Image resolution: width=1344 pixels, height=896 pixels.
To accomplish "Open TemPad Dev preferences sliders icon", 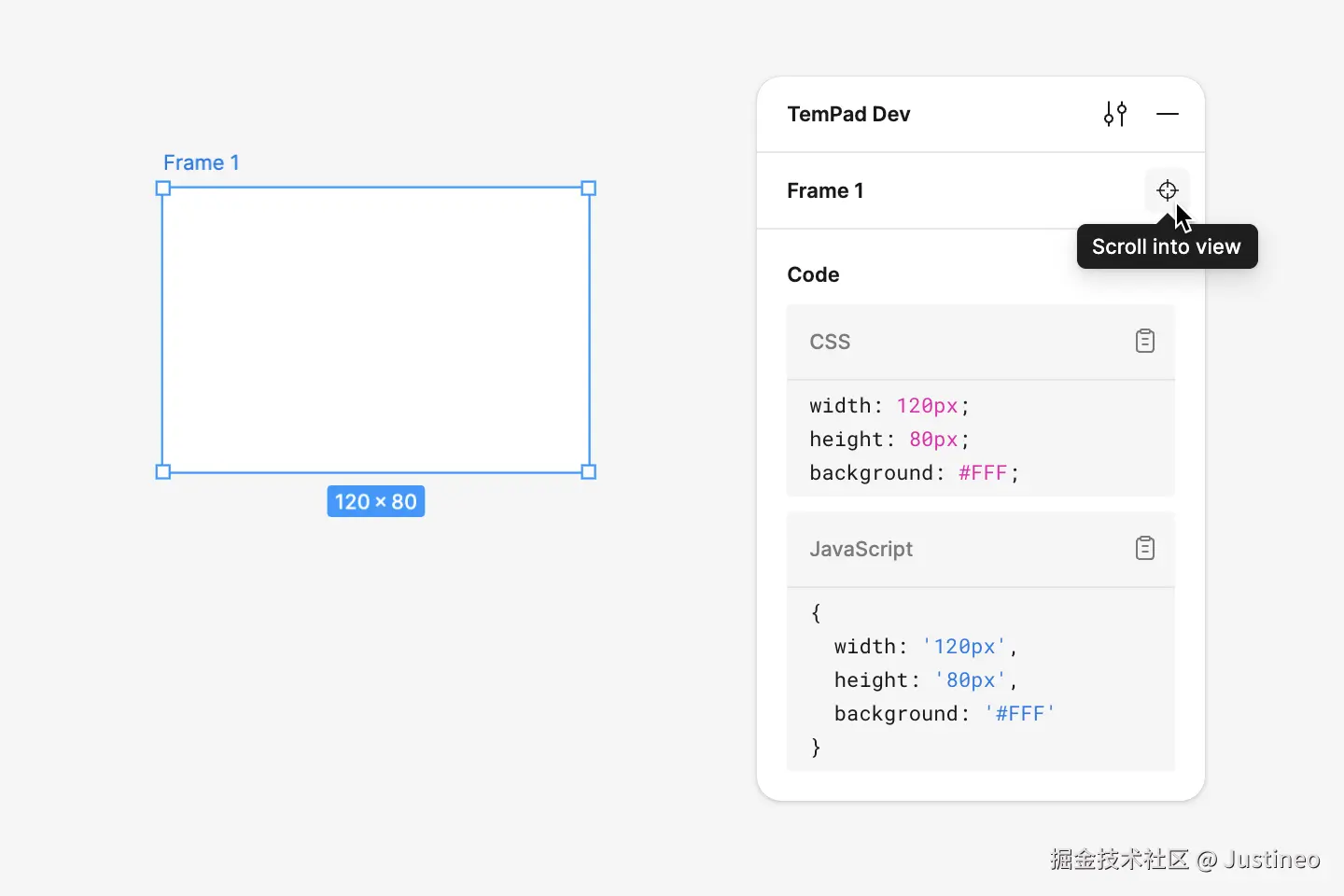I will pyautogui.click(x=1115, y=114).
